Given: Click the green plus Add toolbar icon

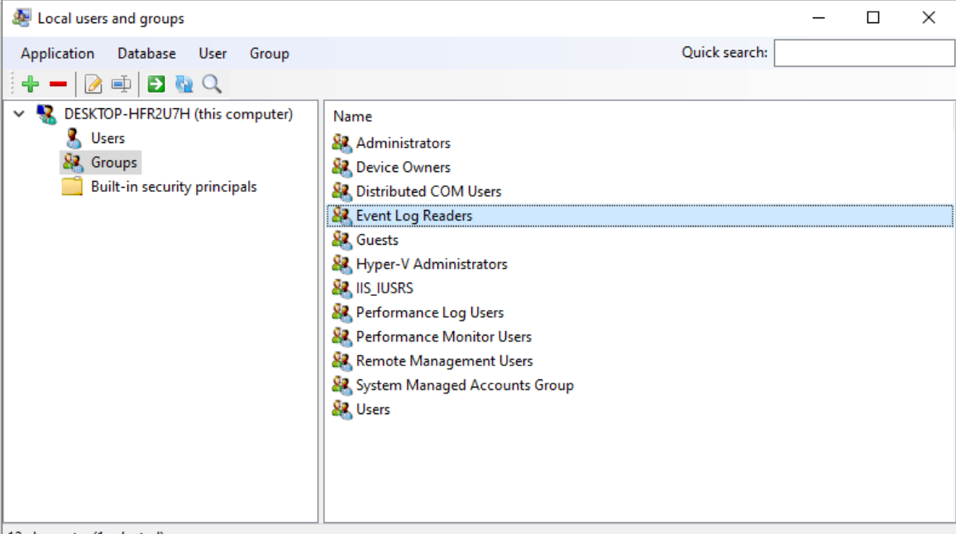Looking at the screenshot, I should tap(30, 84).
